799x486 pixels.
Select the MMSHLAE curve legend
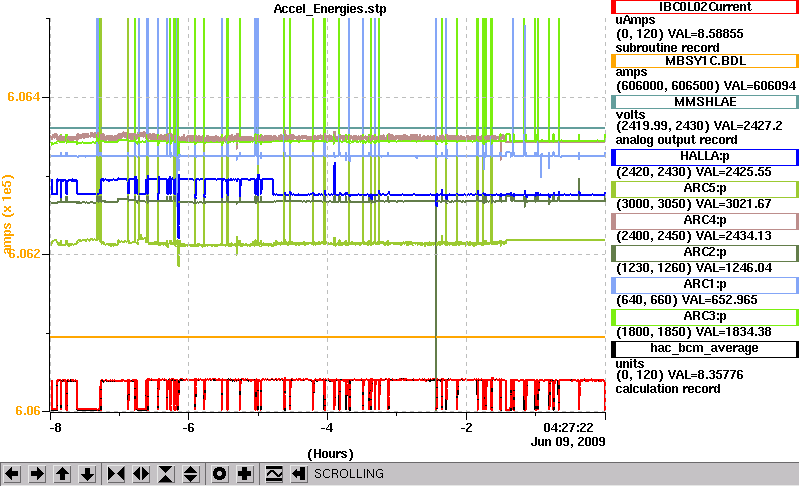705,102
